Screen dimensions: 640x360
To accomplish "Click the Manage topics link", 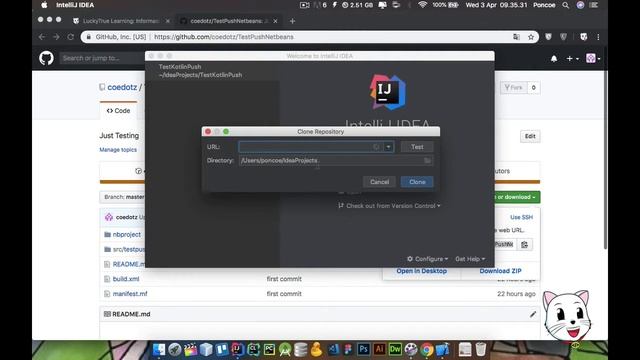I will tap(118, 150).
